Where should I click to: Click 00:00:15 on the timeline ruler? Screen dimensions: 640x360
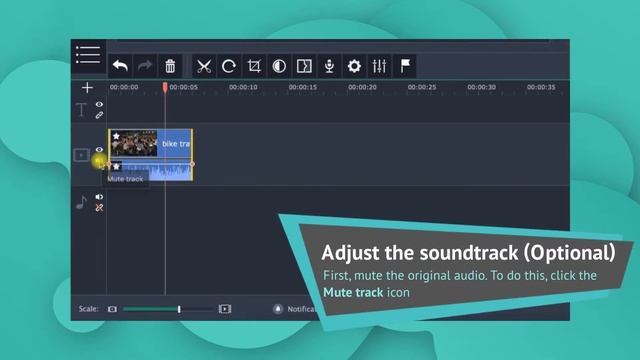pyautogui.click(x=303, y=87)
